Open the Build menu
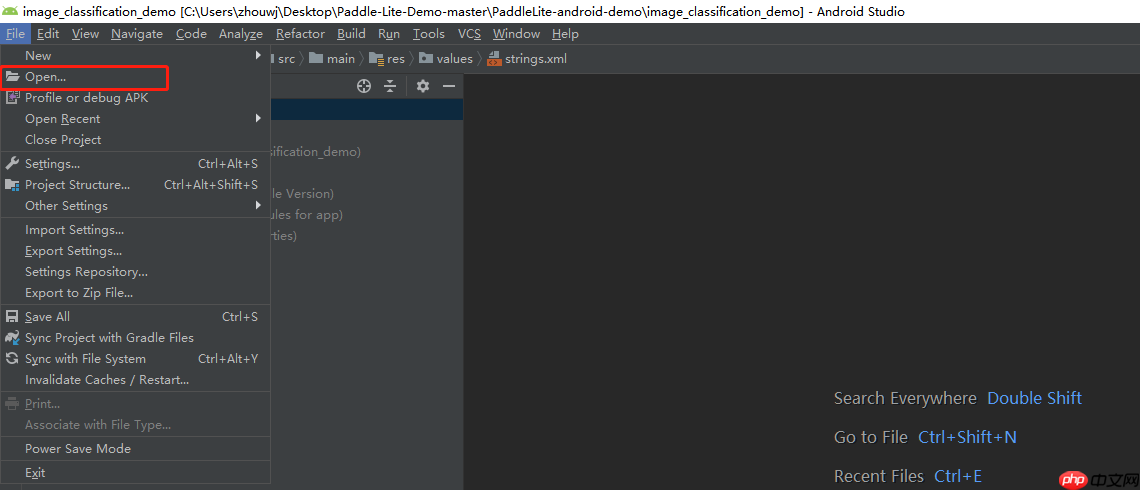1140x490 pixels. tap(351, 33)
